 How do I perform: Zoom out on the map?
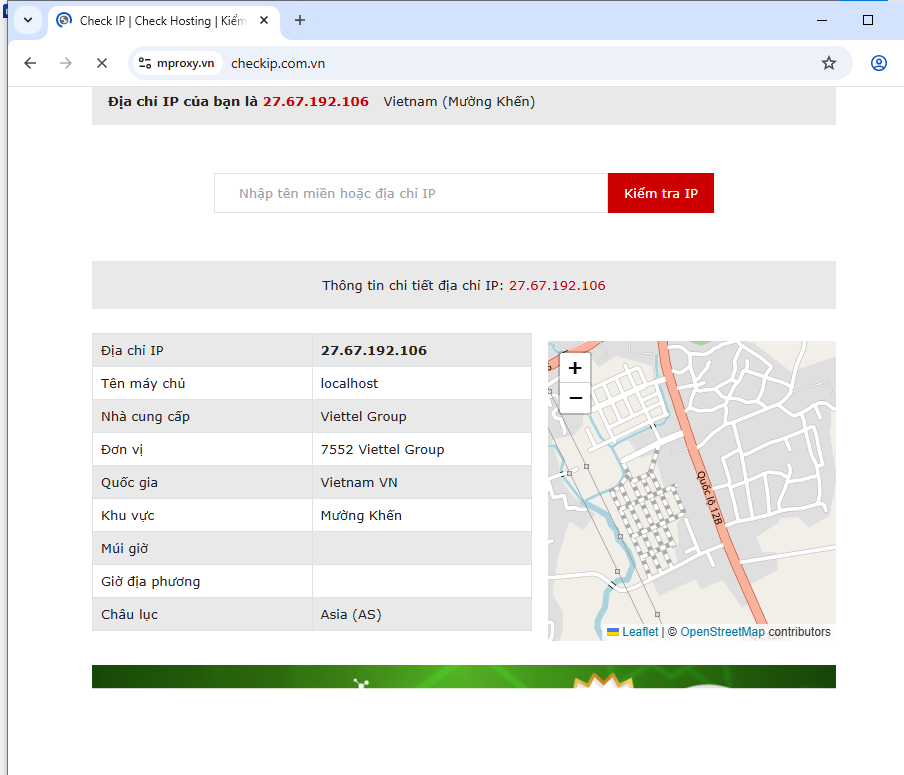click(575, 398)
